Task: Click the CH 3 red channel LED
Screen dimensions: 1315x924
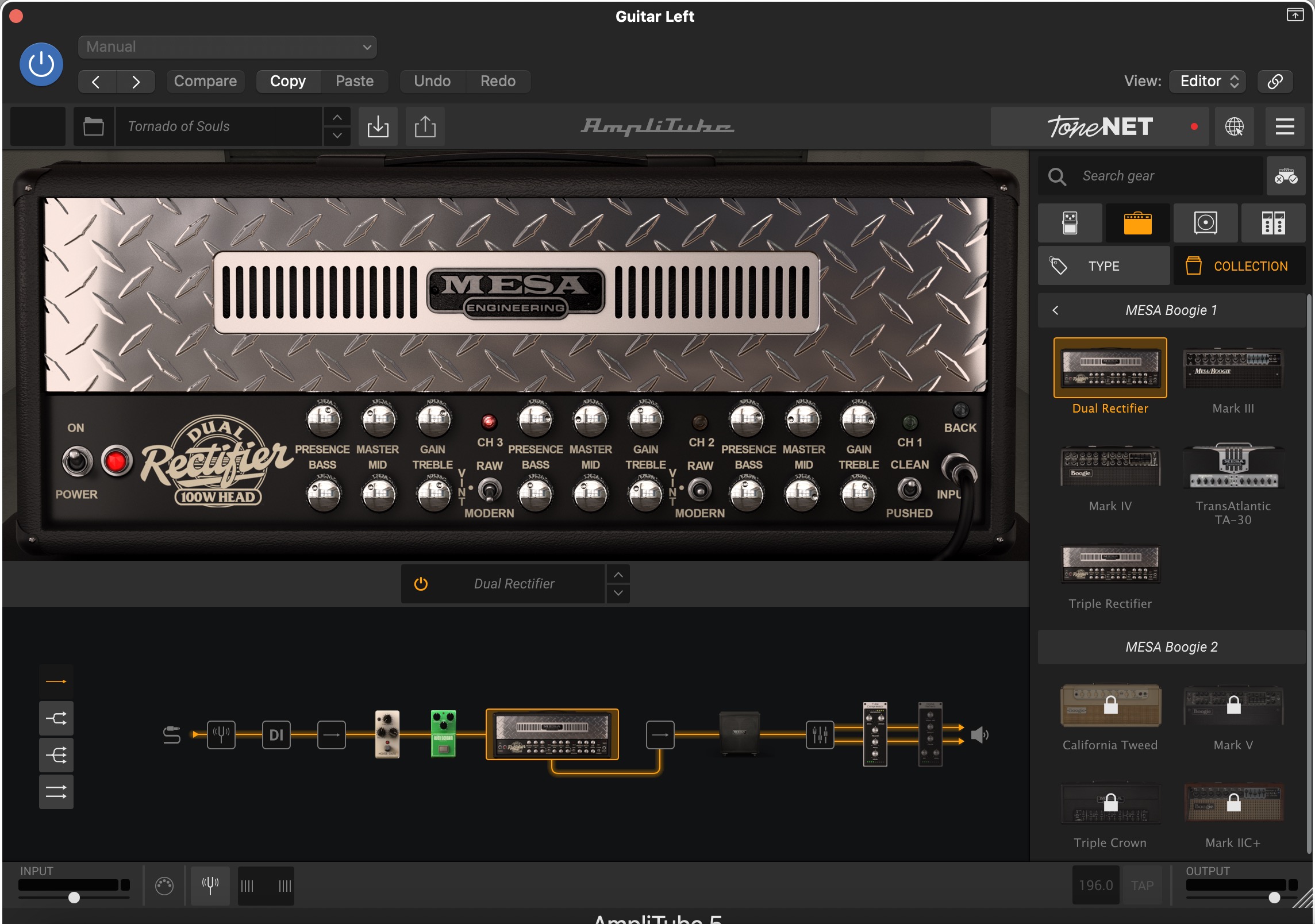Action: (489, 422)
